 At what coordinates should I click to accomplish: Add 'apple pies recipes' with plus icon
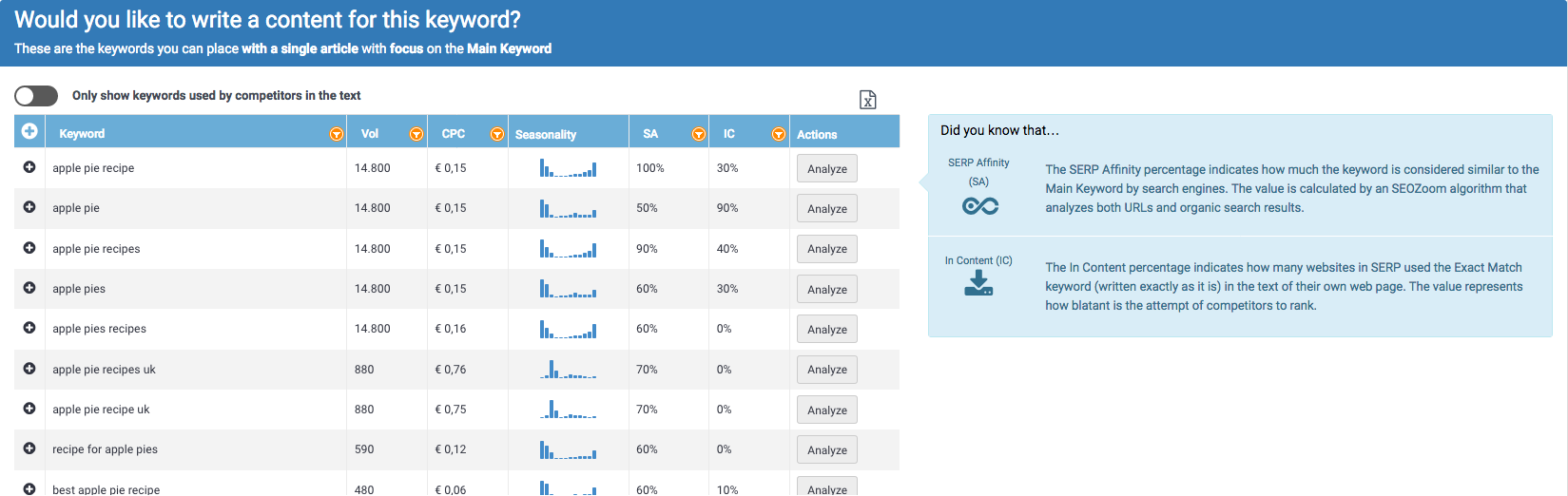pyautogui.click(x=29, y=328)
